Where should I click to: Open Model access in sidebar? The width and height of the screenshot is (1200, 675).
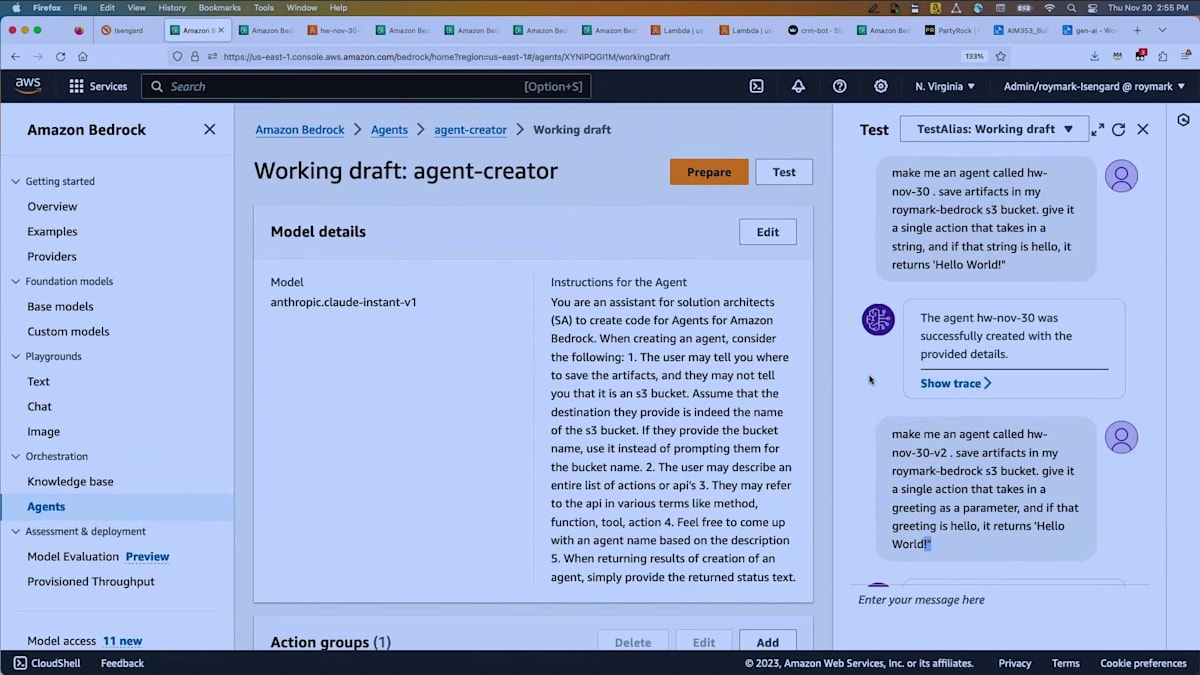click(x=62, y=642)
